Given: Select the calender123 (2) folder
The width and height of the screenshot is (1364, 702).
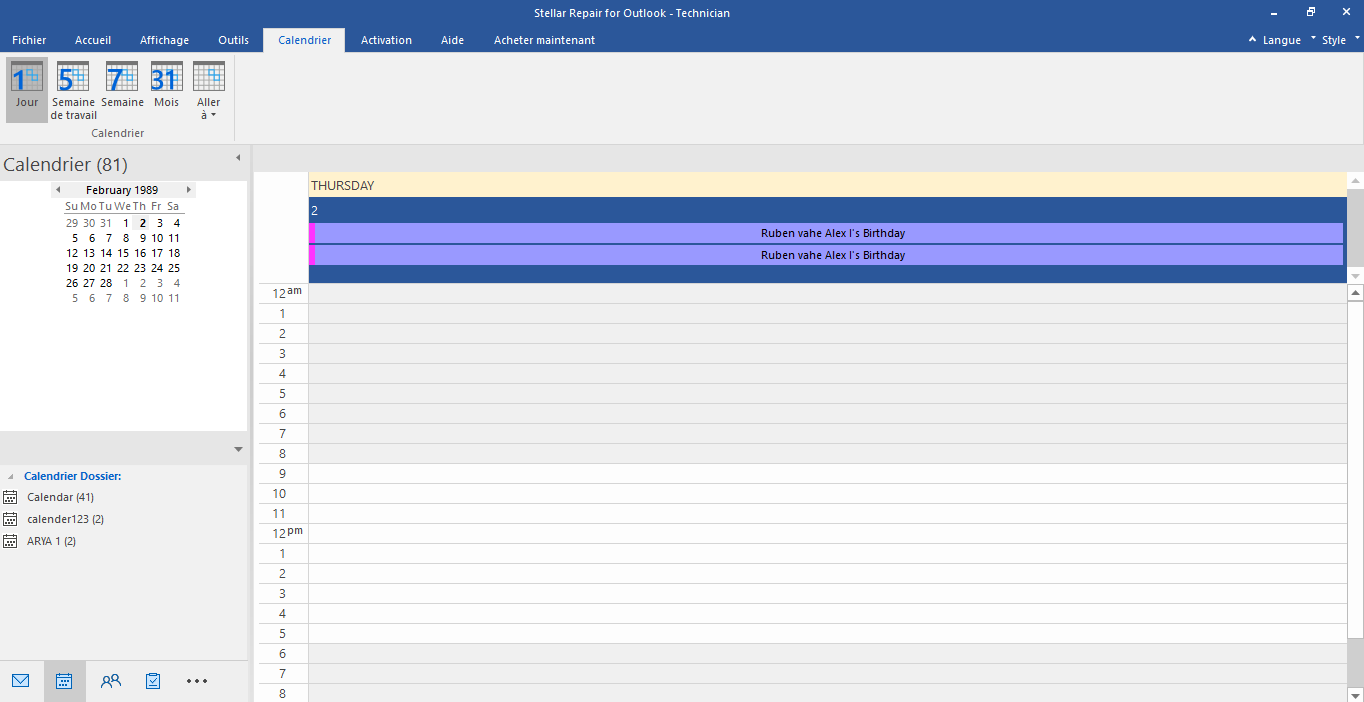Looking at the screenshot, I should pyautogui.click(x=65, y=519).
